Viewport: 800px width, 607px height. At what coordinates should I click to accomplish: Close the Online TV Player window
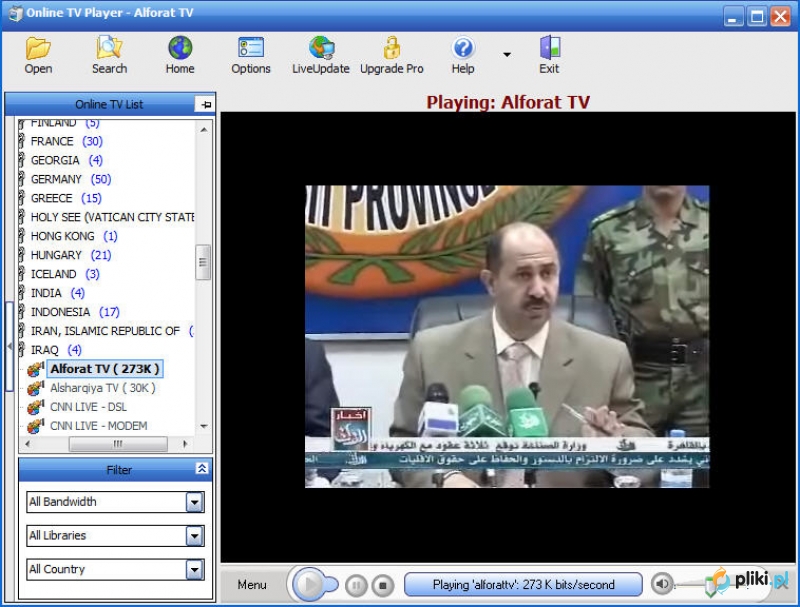[x=781, y=16]
